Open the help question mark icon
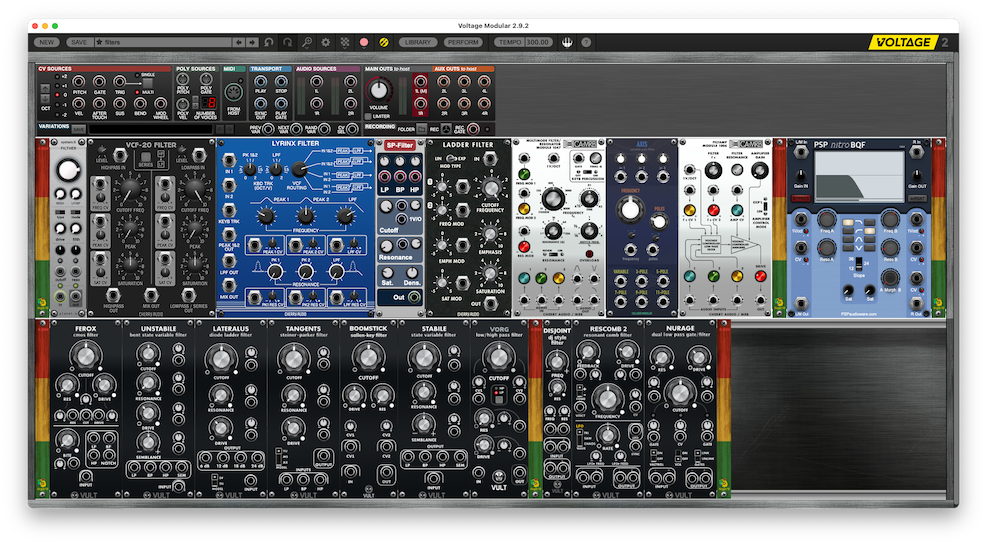987x545 pixels. (x=586, y=42)
